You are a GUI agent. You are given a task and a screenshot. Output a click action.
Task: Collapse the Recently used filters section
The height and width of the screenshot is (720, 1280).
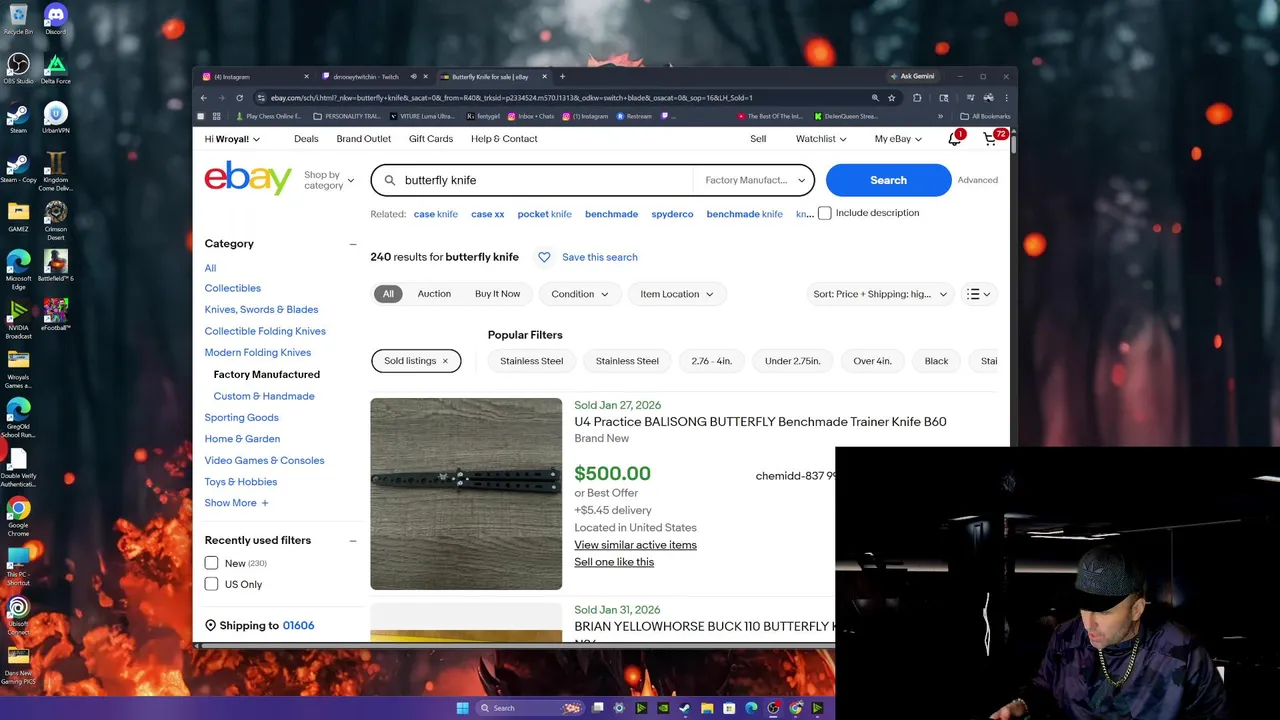pos(352,540)
